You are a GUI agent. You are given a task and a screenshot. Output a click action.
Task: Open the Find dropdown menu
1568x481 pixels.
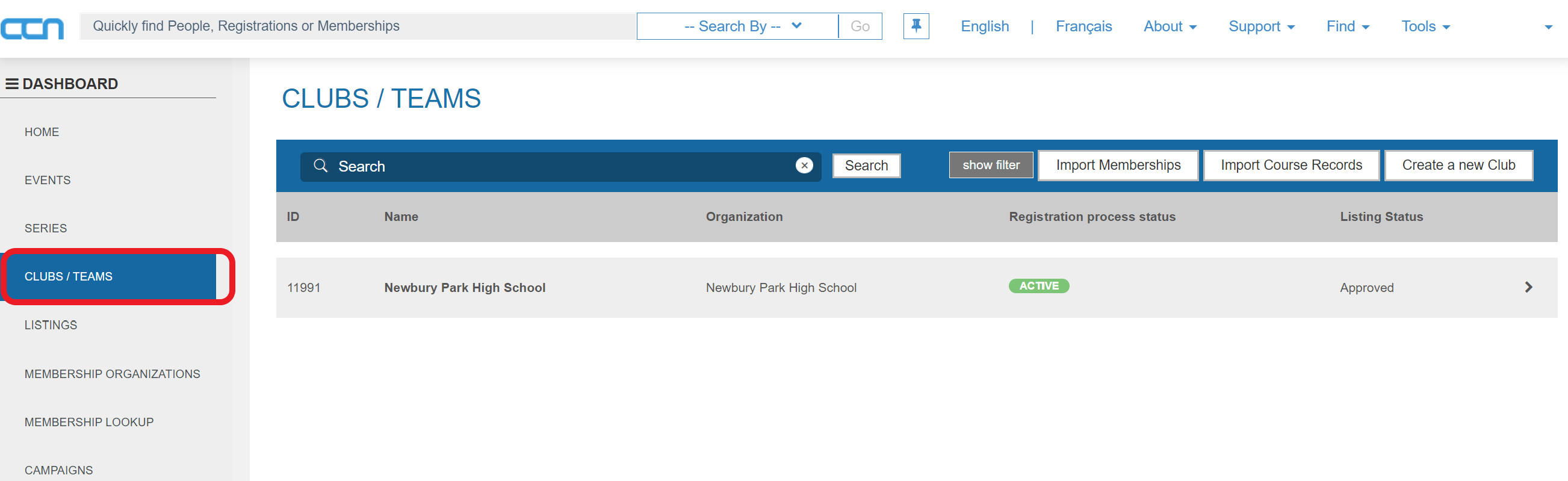(x=1347, y=26)
